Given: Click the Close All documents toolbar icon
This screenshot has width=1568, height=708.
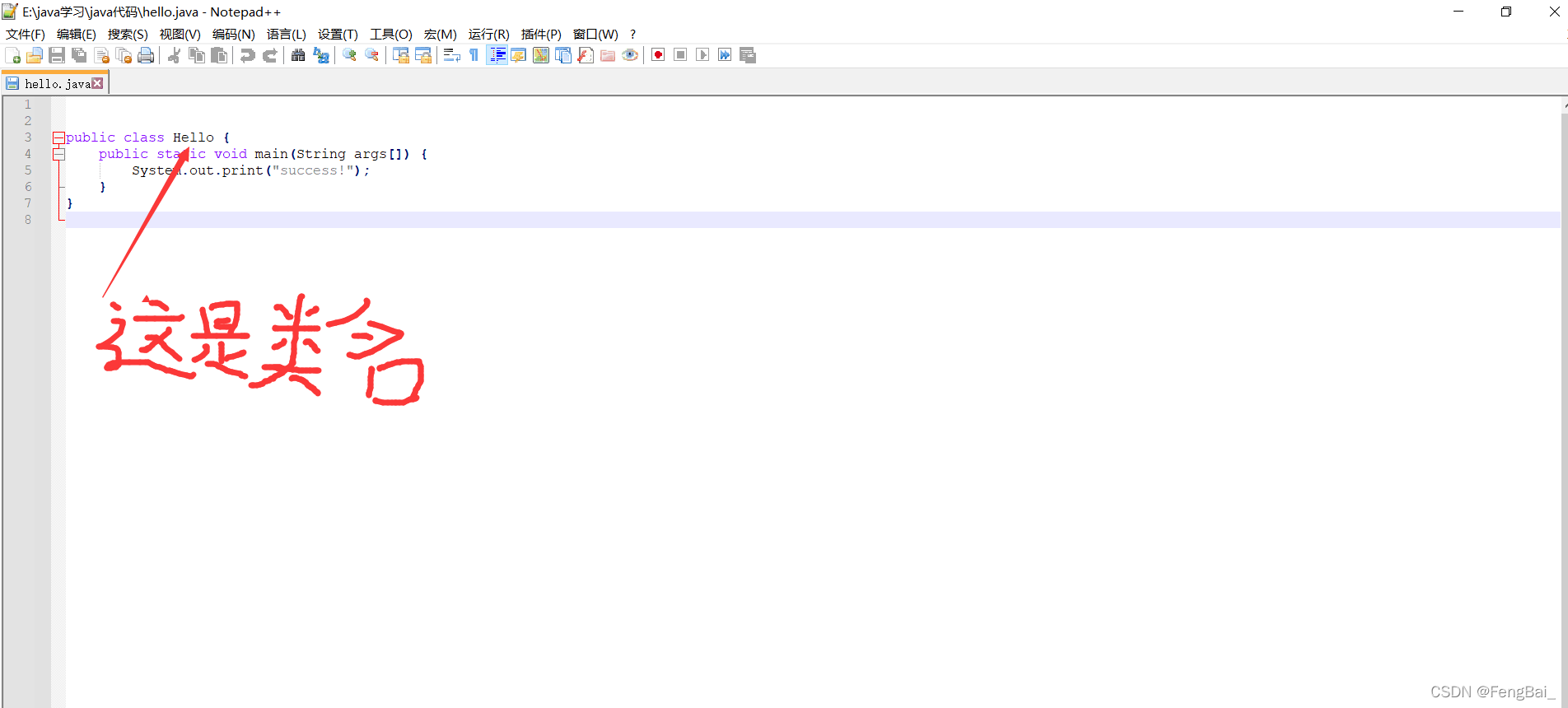Looking at the screenshot, I should (124, 55).
